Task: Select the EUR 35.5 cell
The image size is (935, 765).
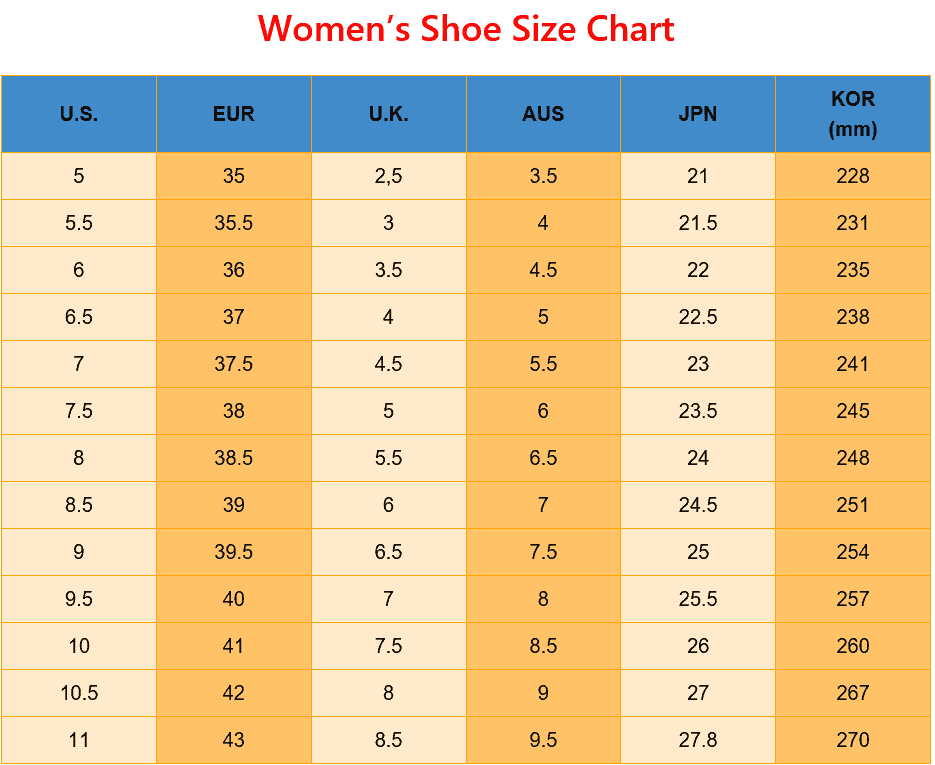Action: [234, 223]
